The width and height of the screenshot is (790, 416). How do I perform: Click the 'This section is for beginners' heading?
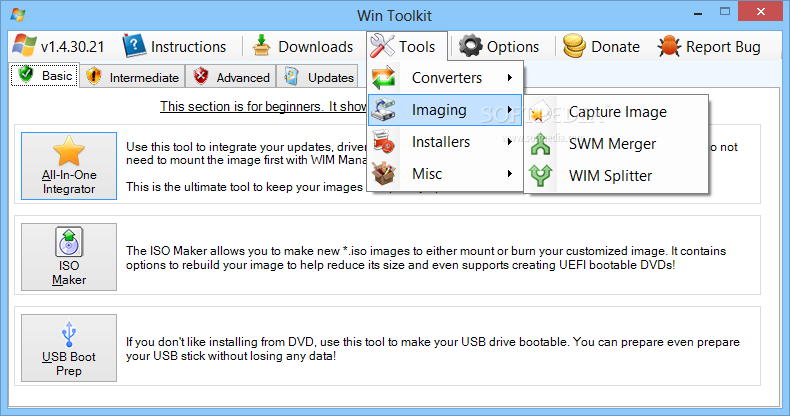pos(264,106)
